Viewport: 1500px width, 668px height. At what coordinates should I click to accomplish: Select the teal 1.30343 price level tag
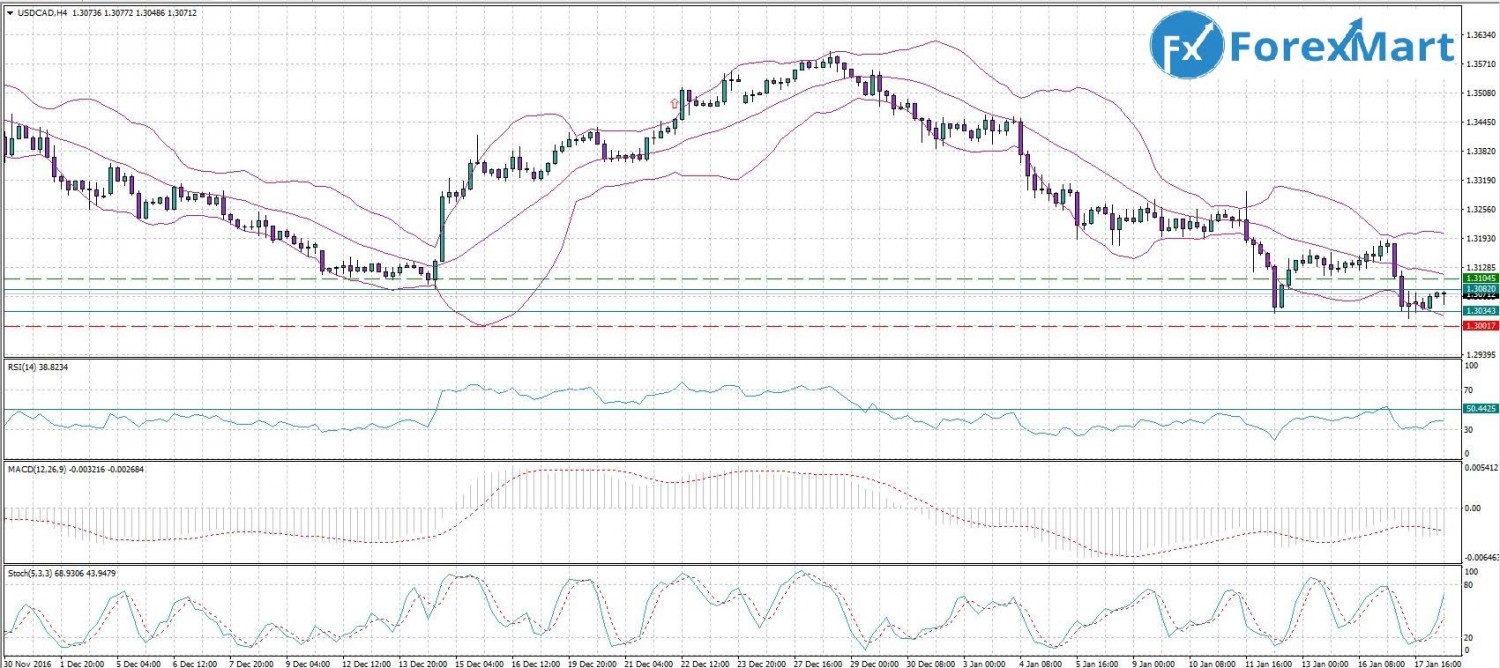1479,312
